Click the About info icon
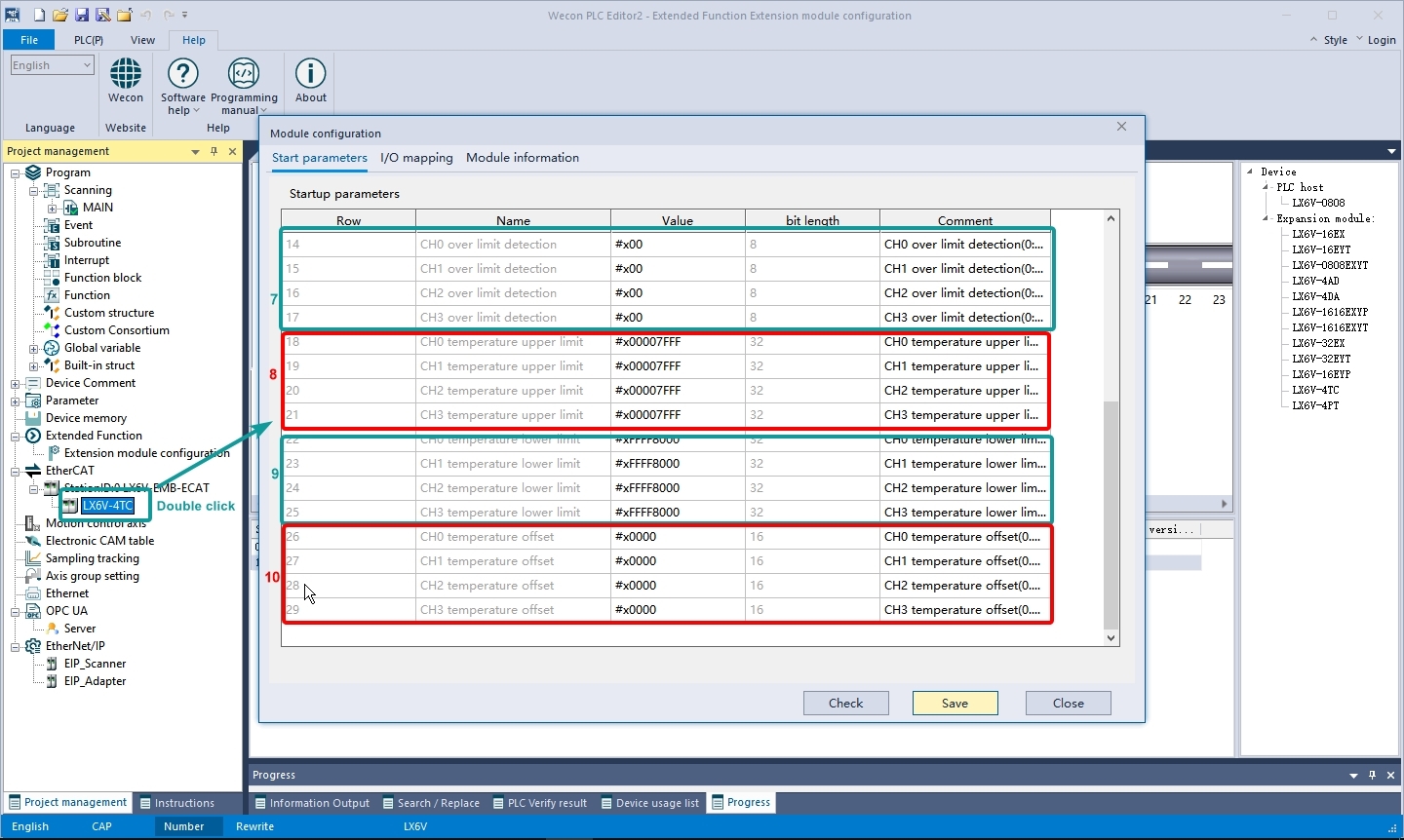Viewport: 1404px width, 840px height. (311, 74)
